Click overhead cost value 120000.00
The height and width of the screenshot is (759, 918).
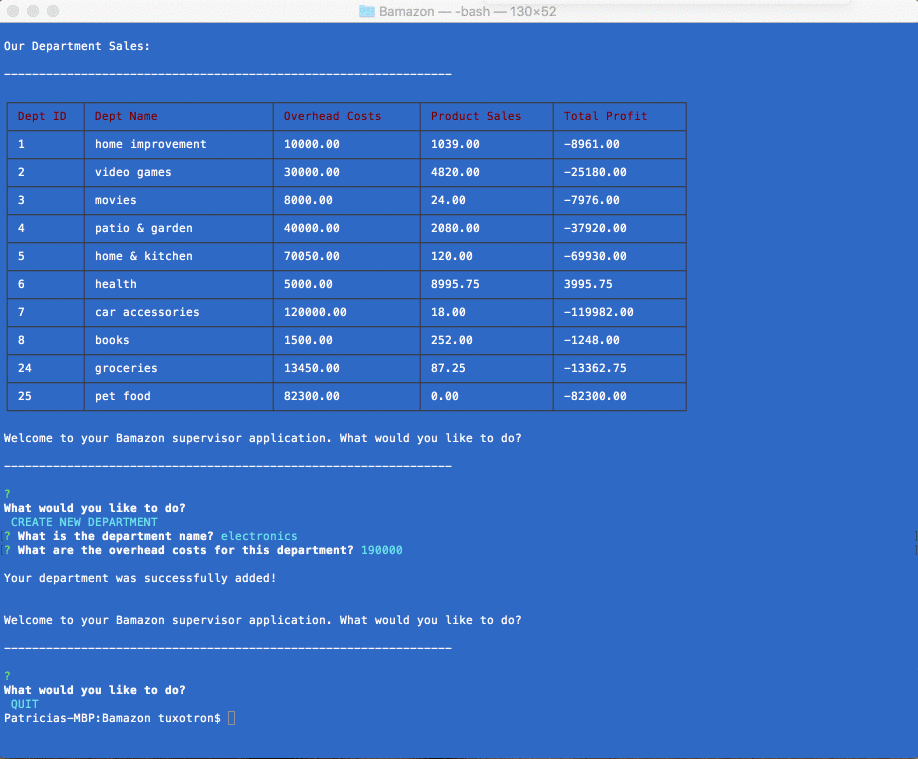tap(315, 312)
